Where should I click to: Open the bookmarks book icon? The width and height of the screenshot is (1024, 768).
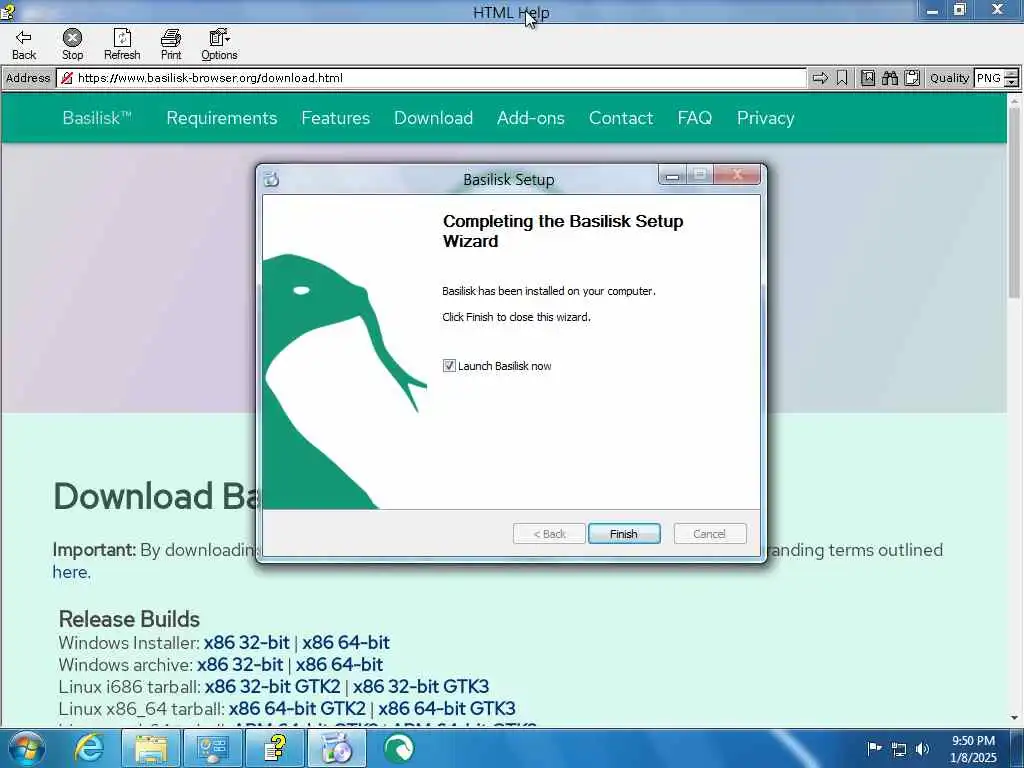[x=868, y=78]
